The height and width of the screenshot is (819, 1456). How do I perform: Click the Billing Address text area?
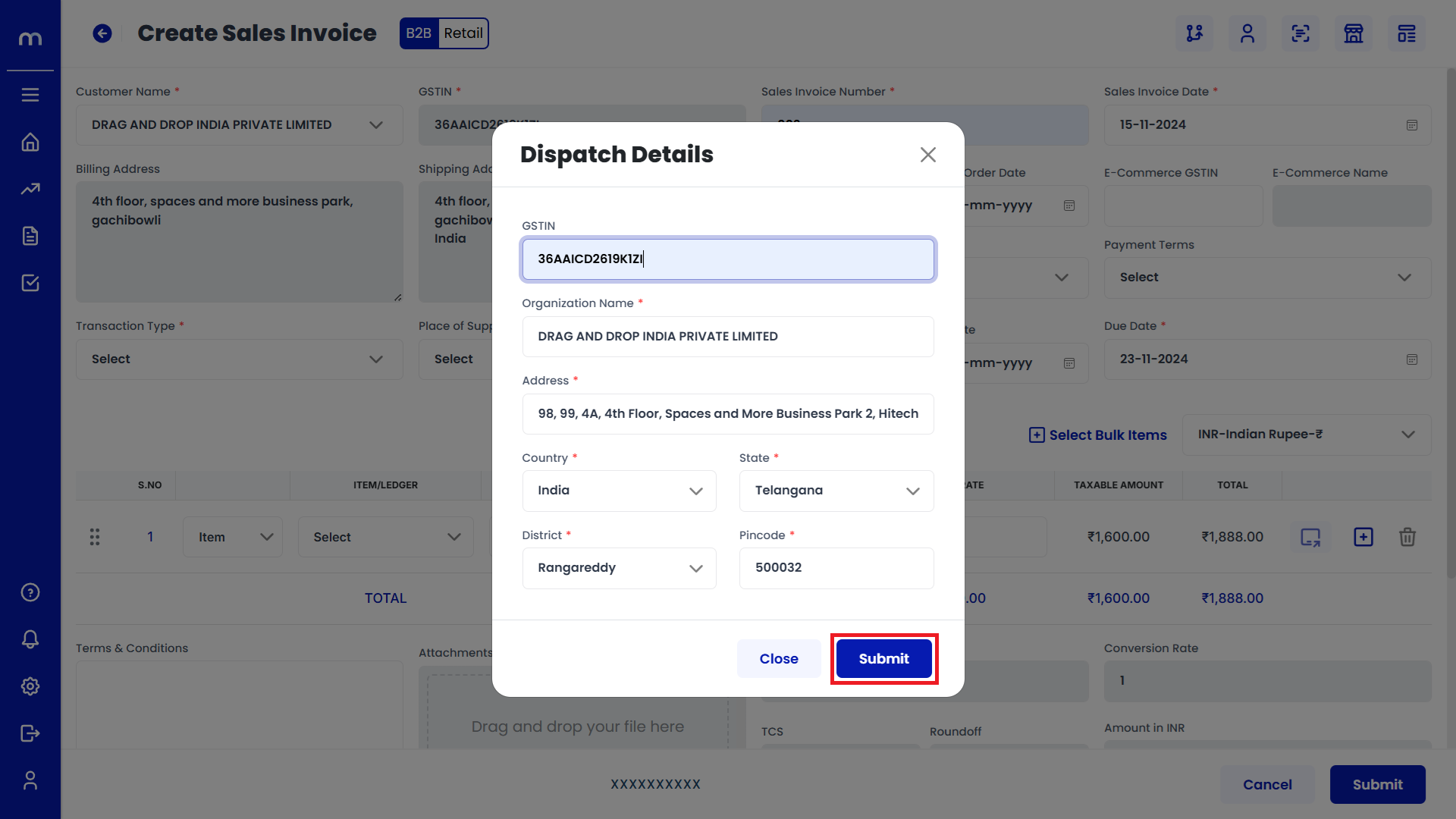(x=240, y=242)
